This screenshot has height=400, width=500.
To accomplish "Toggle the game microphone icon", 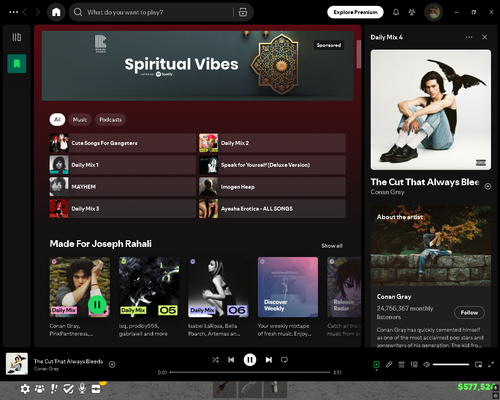I will [x=82, y=388].
